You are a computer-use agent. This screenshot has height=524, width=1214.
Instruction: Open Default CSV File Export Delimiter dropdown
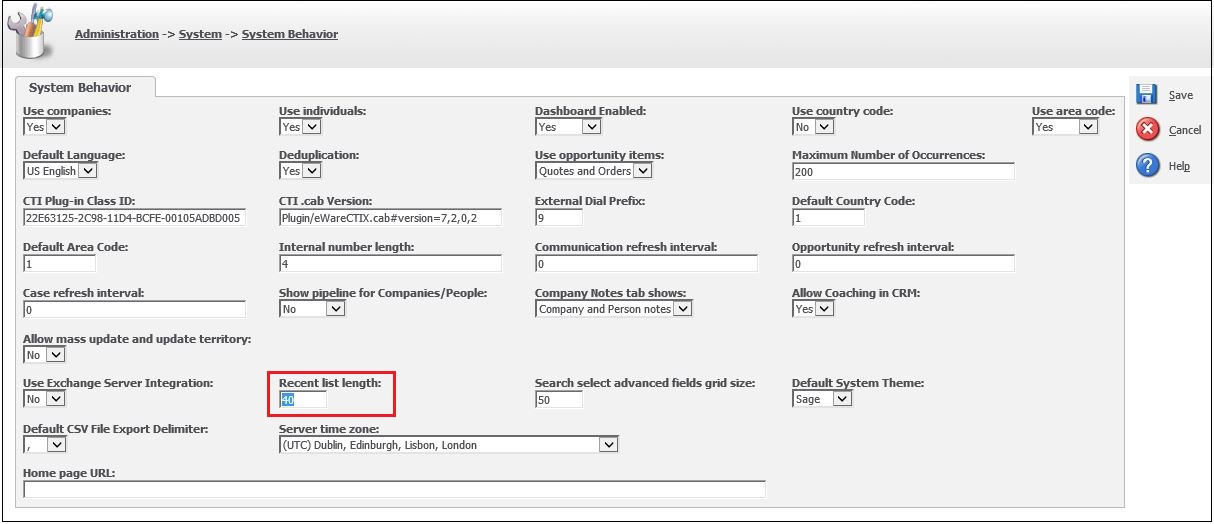click(44, 444)
